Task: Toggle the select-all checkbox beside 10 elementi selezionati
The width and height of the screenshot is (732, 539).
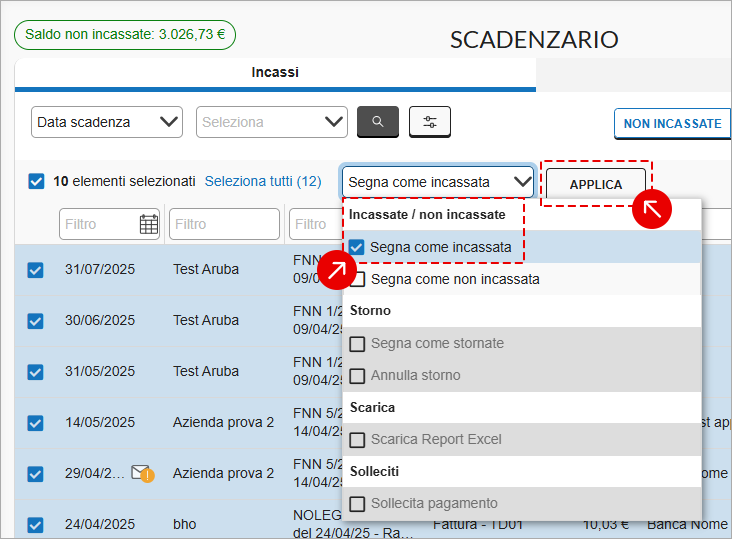Action: 36,181
